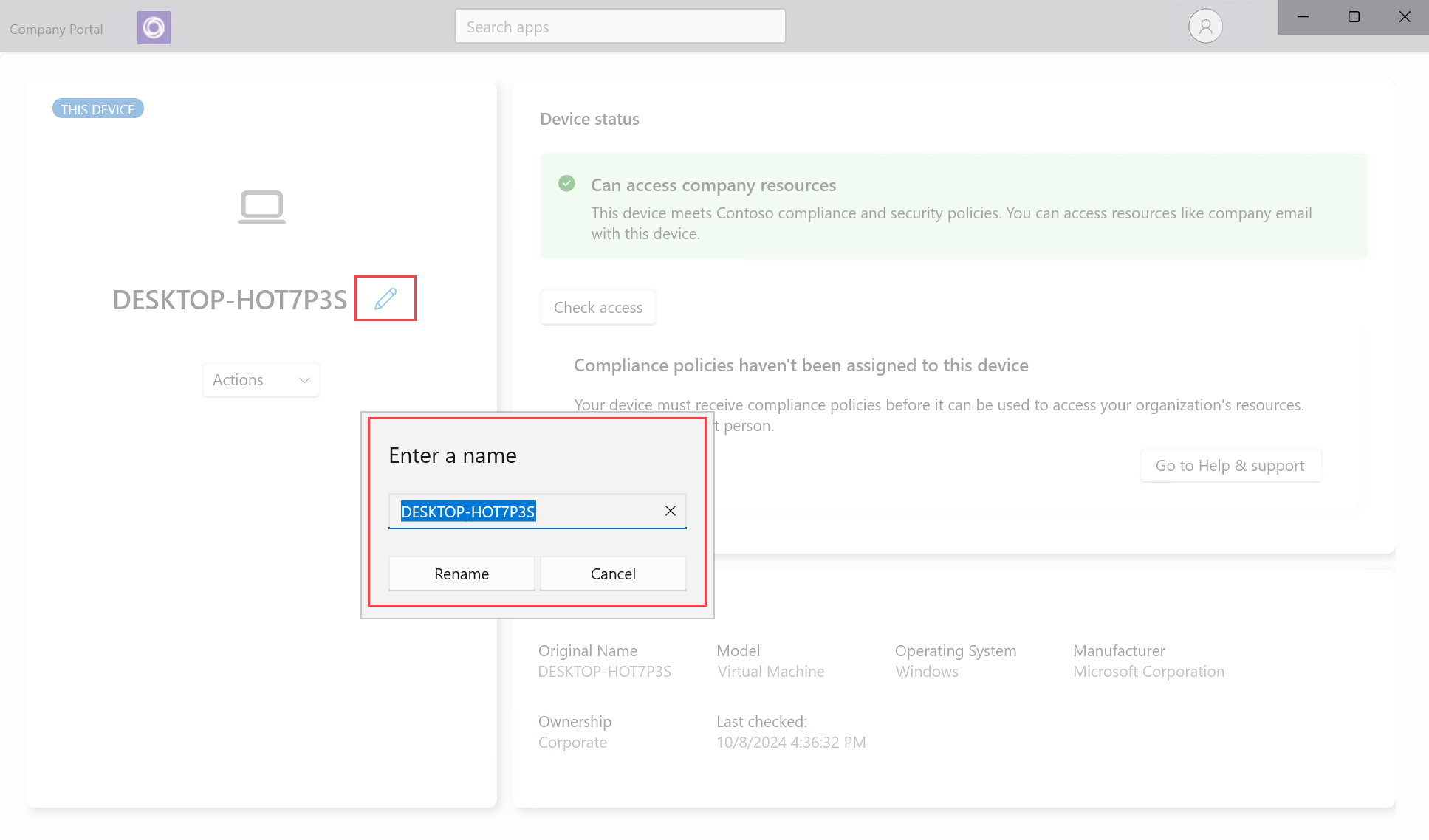The image size is (1429, 840).
Task: Click the Rename button in dialog
Action: click(x=461, y=573)
